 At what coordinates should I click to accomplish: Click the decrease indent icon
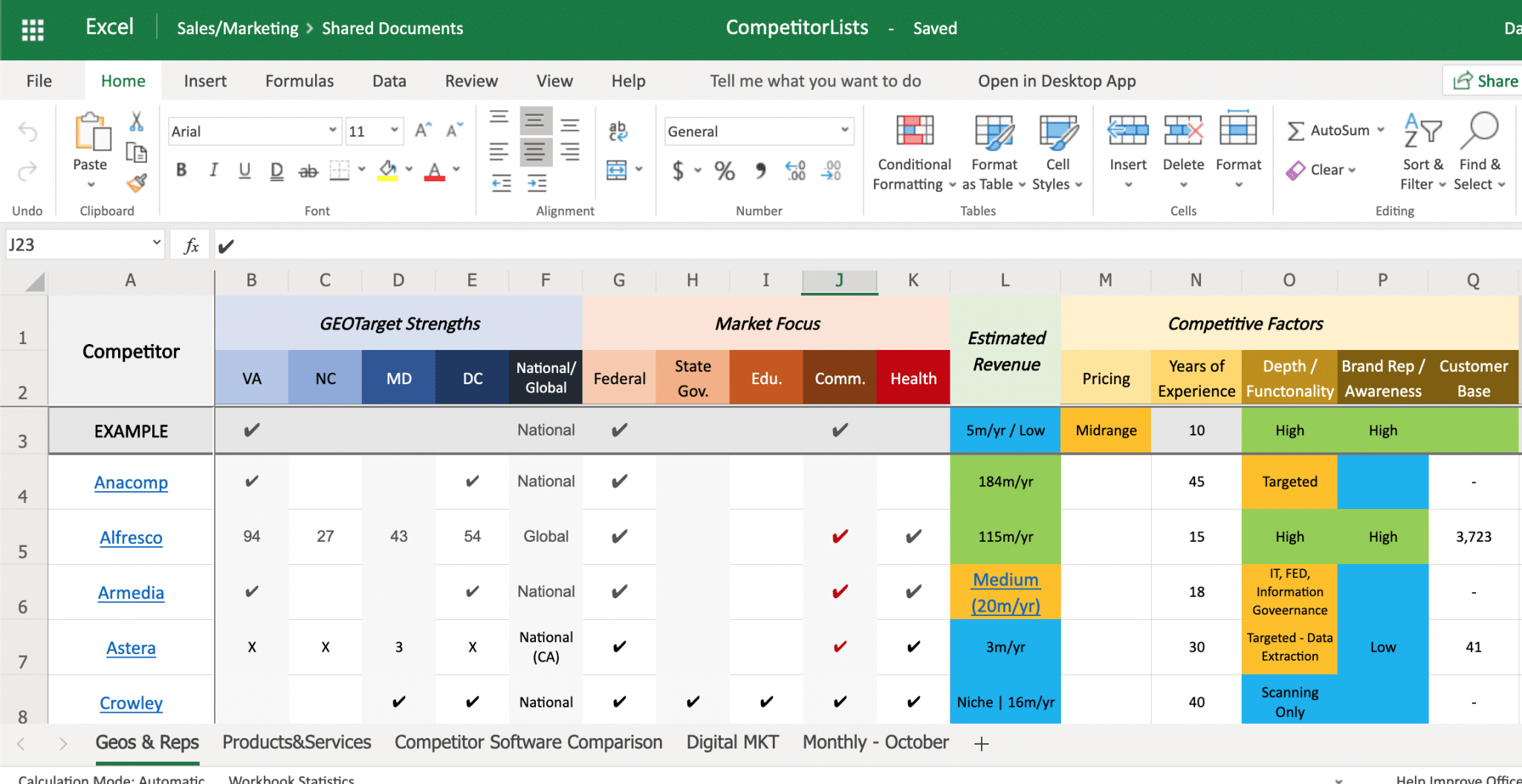pos(502,183)
